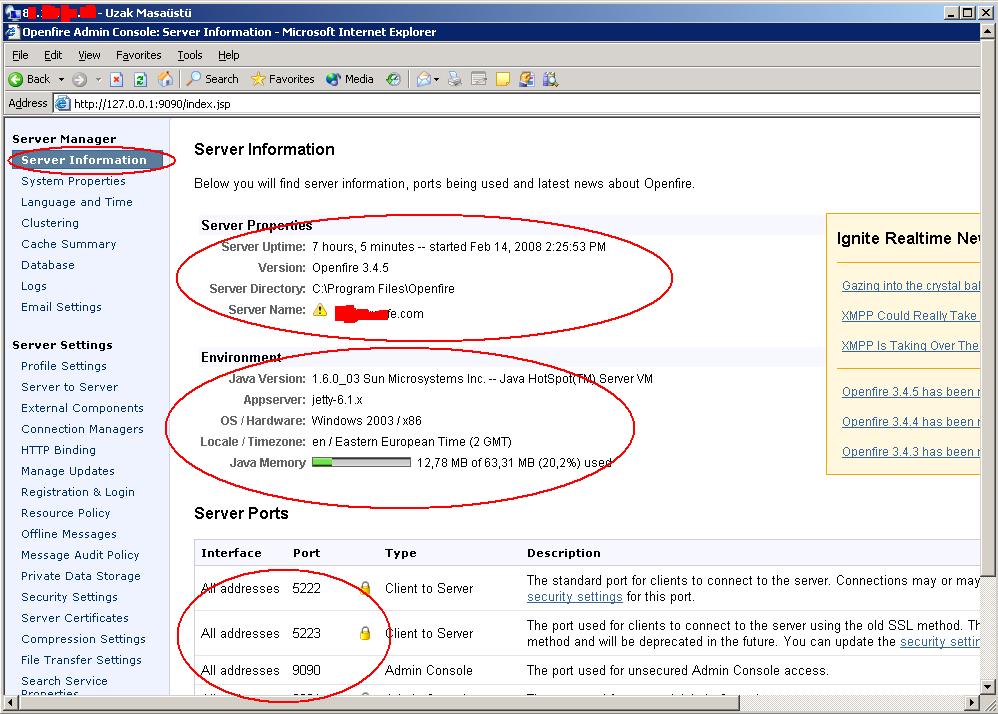Open the Edit menu
The height and width of the screenshot is (714, 998).
(x=53, y=55)
